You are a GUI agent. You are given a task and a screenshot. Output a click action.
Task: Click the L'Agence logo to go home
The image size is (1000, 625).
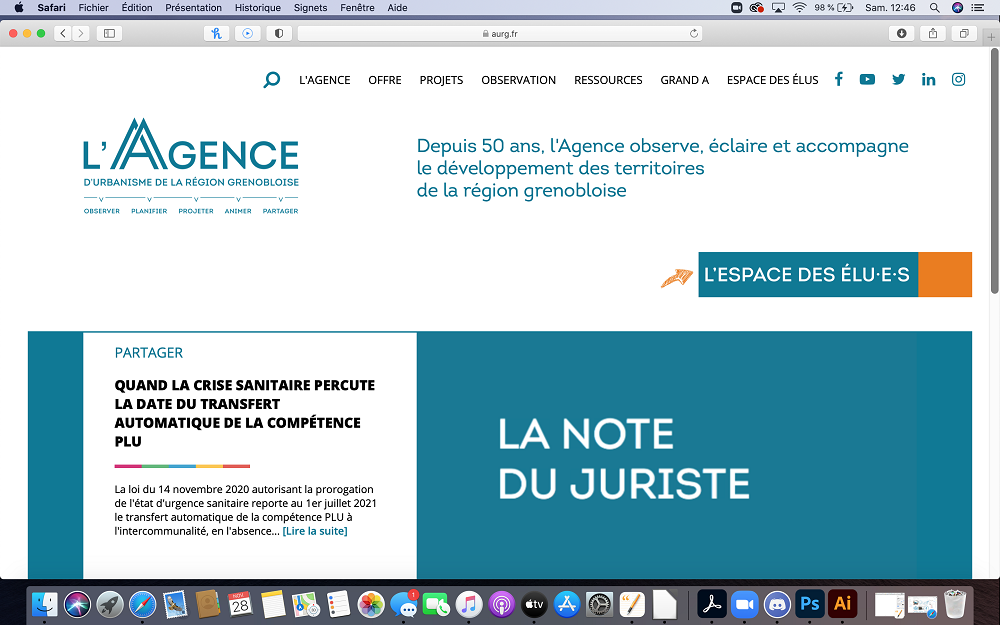point(191,166)
